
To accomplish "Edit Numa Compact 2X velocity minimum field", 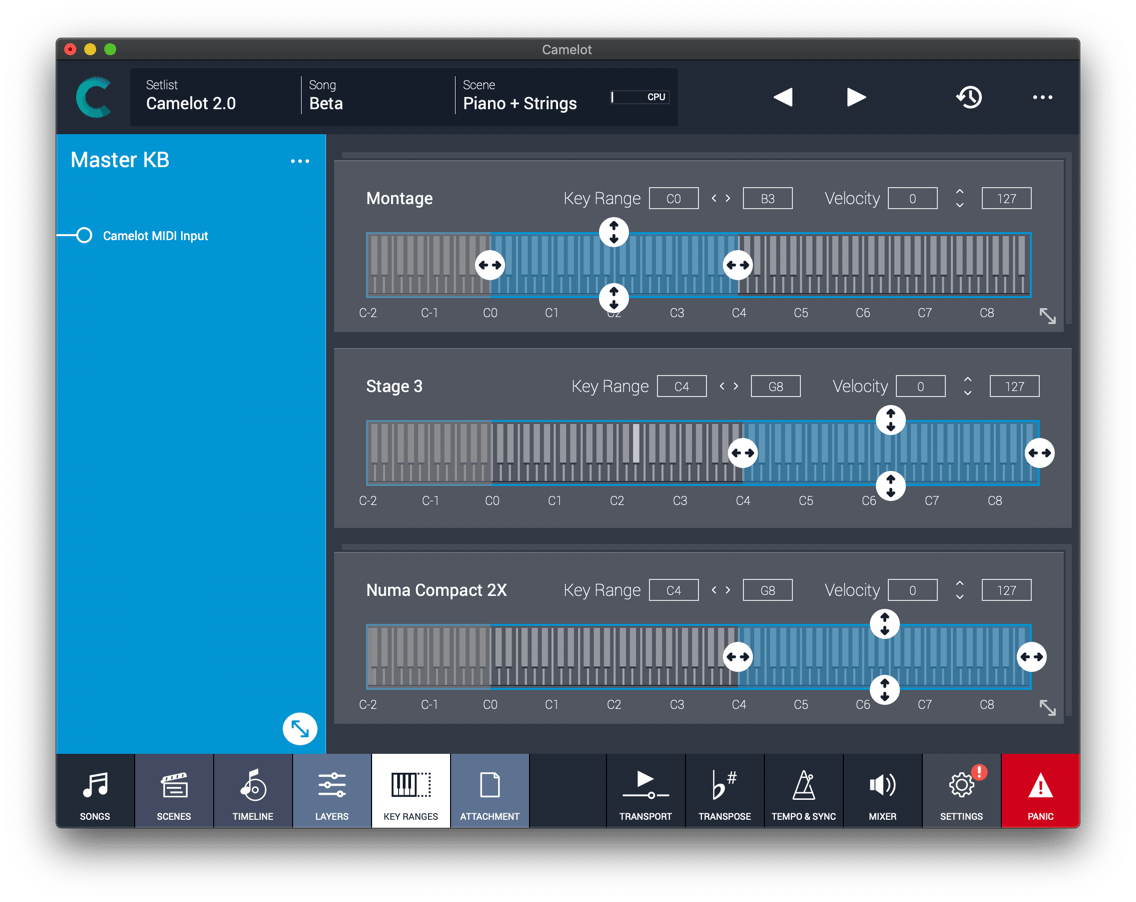I will (913, 590).
